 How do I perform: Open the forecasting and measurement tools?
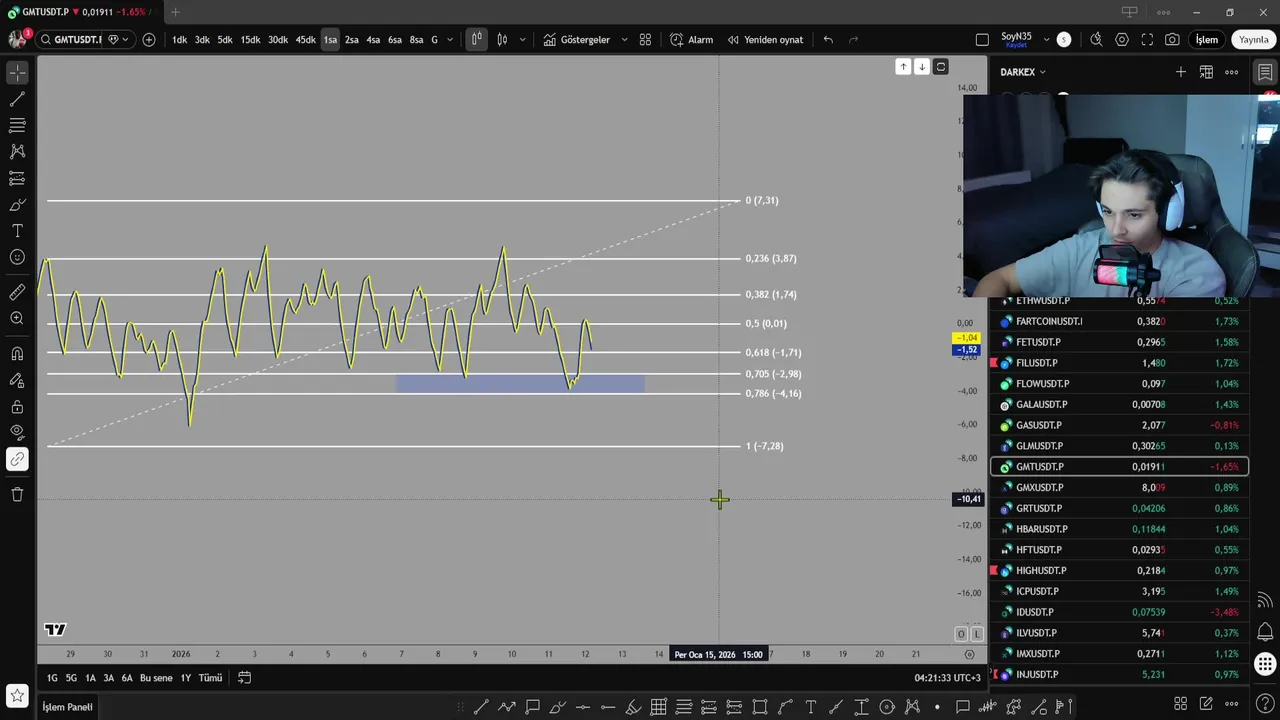click(x=17, y=178)
